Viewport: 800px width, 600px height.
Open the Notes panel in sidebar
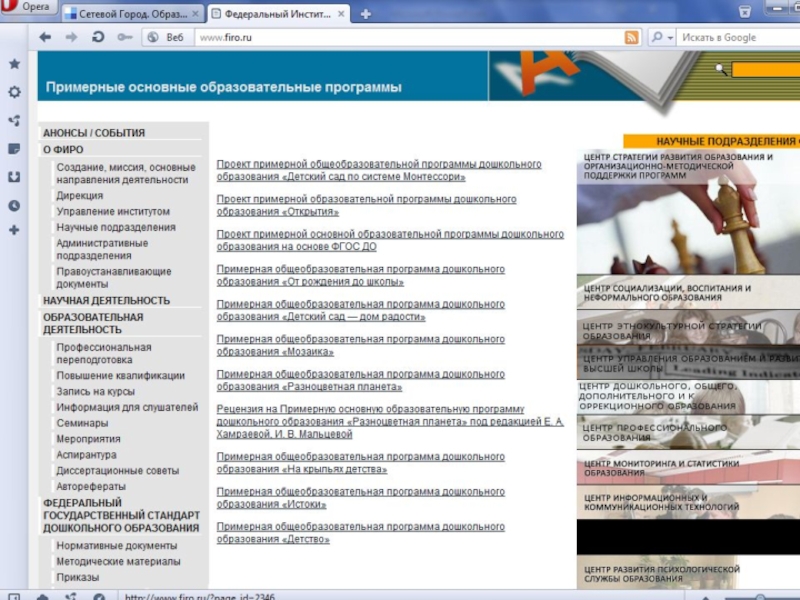(14, 149)
